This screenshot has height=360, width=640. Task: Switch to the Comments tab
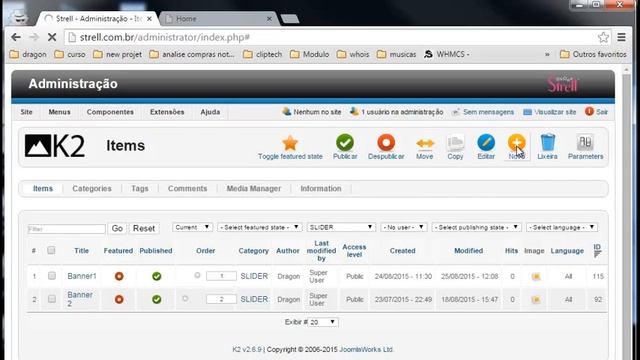(187, 189)
